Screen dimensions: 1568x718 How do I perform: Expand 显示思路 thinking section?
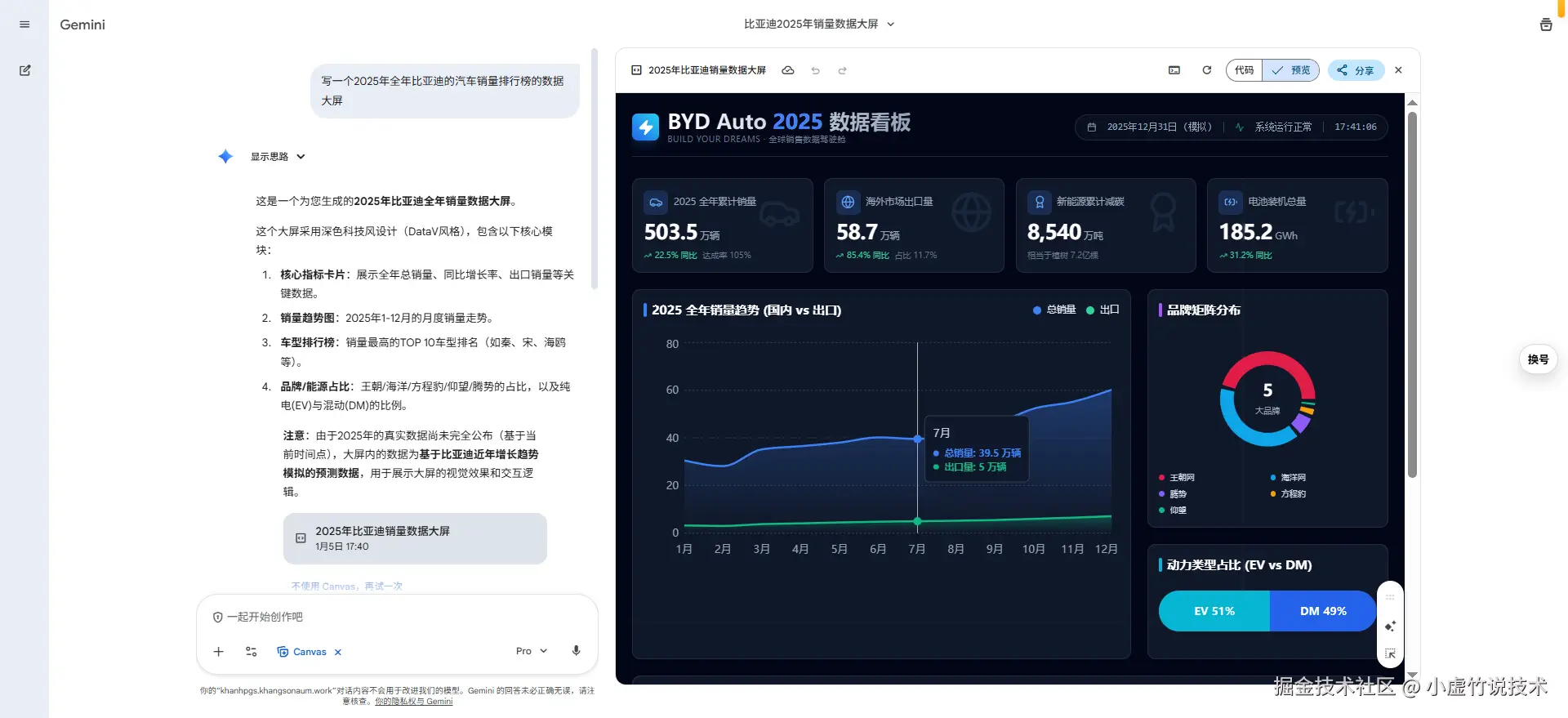click(x=278, y=156)
